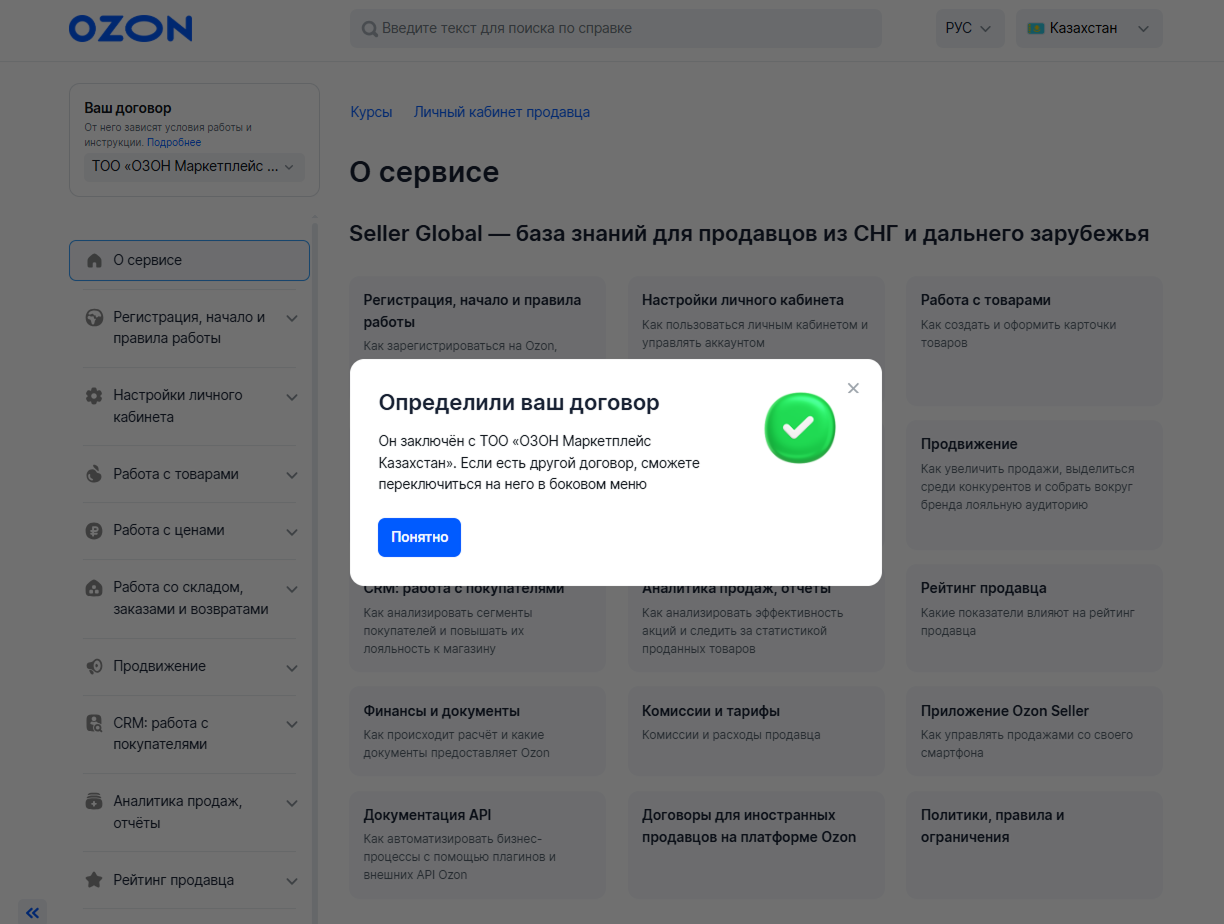Screen dimensions: 1224x924
Task: Open the РУС language dropdown
Action: (969, 29)
